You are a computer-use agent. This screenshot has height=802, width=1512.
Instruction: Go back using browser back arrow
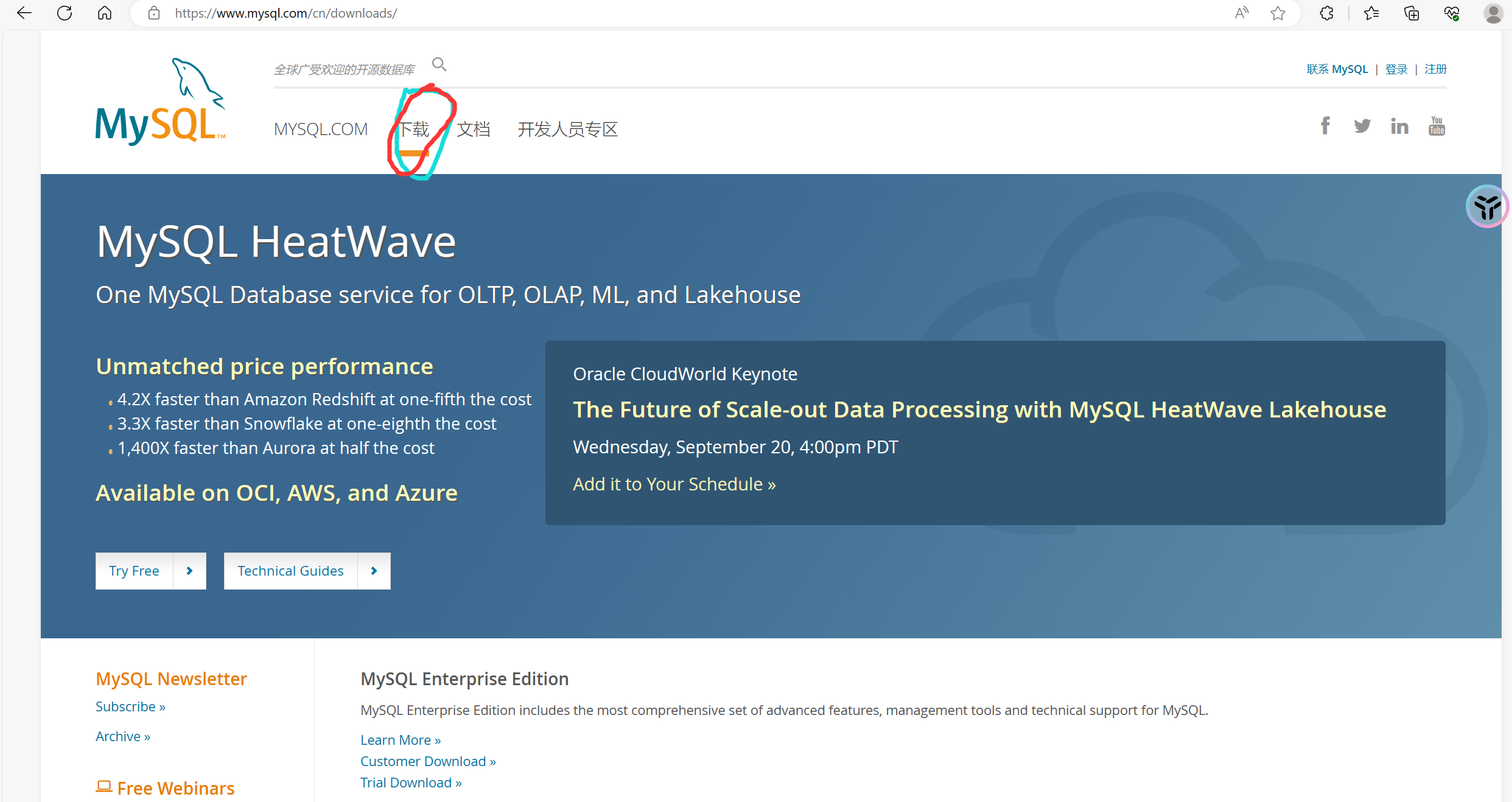click(x=24, y=13)
